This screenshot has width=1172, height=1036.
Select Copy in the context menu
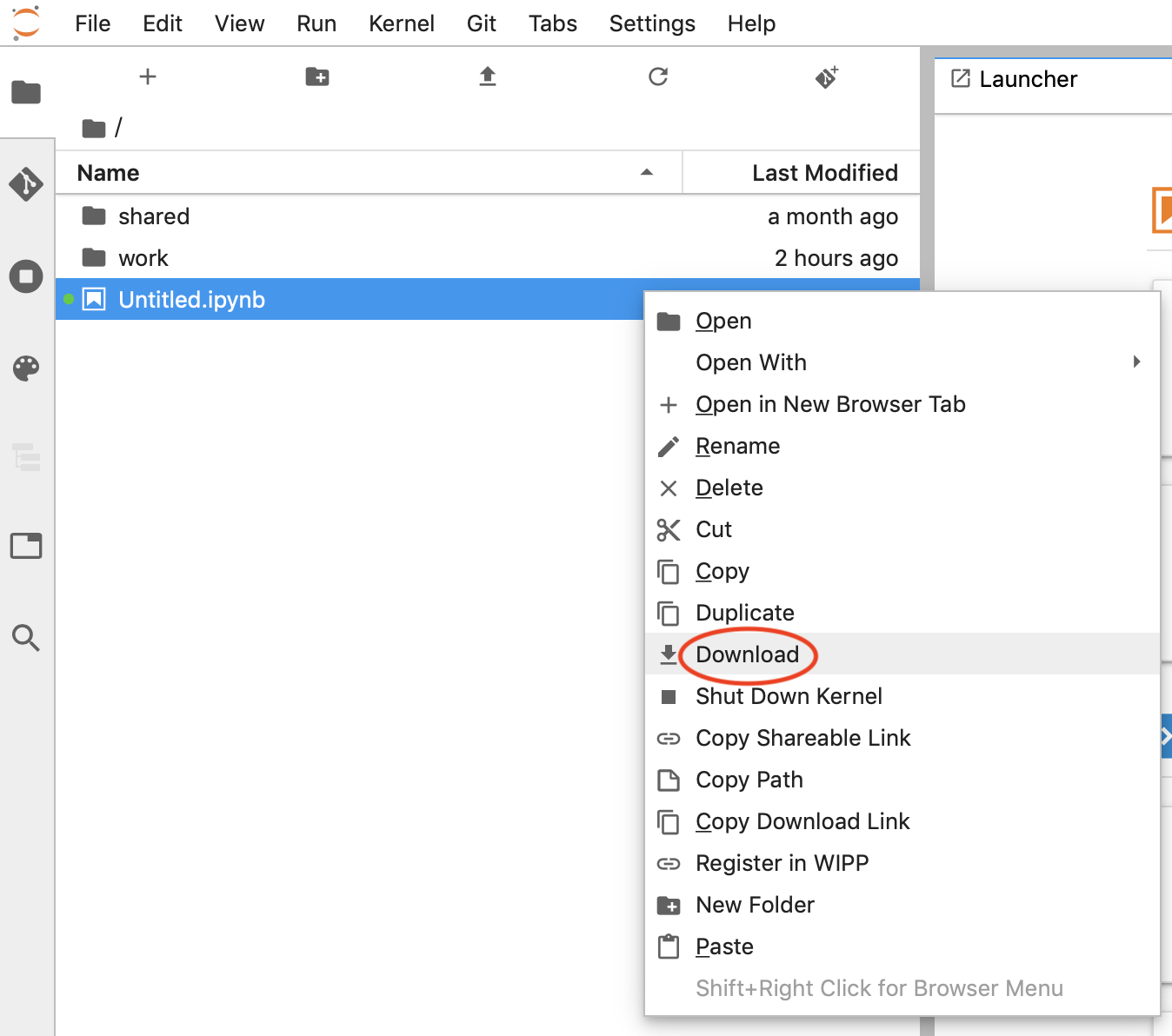pos(902,571)
